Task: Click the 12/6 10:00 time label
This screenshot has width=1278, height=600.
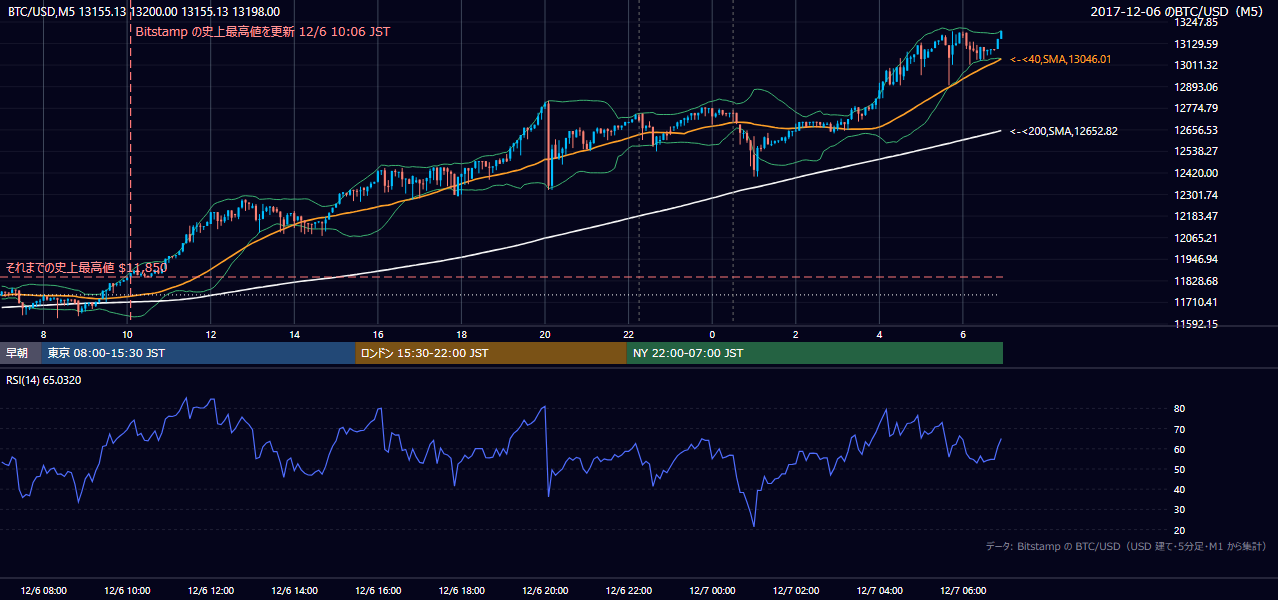Action: [x=126, y=591]
